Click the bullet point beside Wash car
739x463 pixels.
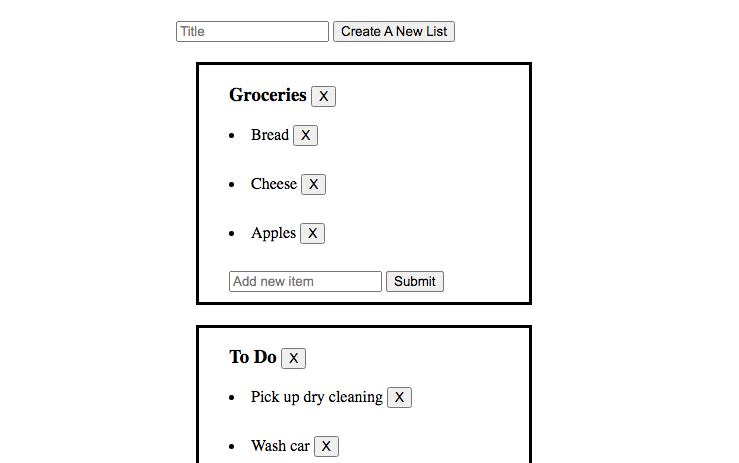coord(232,447)
